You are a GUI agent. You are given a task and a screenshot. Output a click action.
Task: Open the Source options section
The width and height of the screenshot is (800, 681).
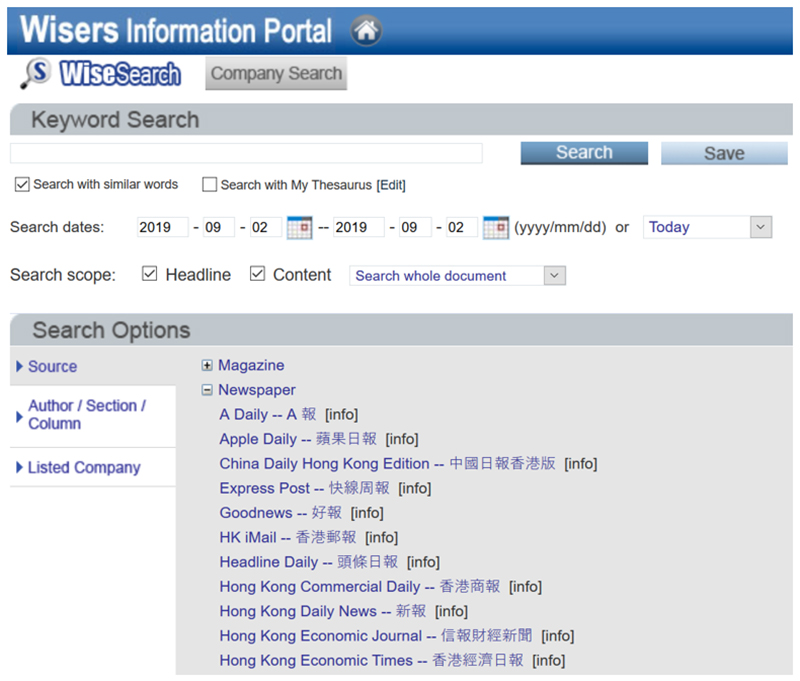(53, 366)
